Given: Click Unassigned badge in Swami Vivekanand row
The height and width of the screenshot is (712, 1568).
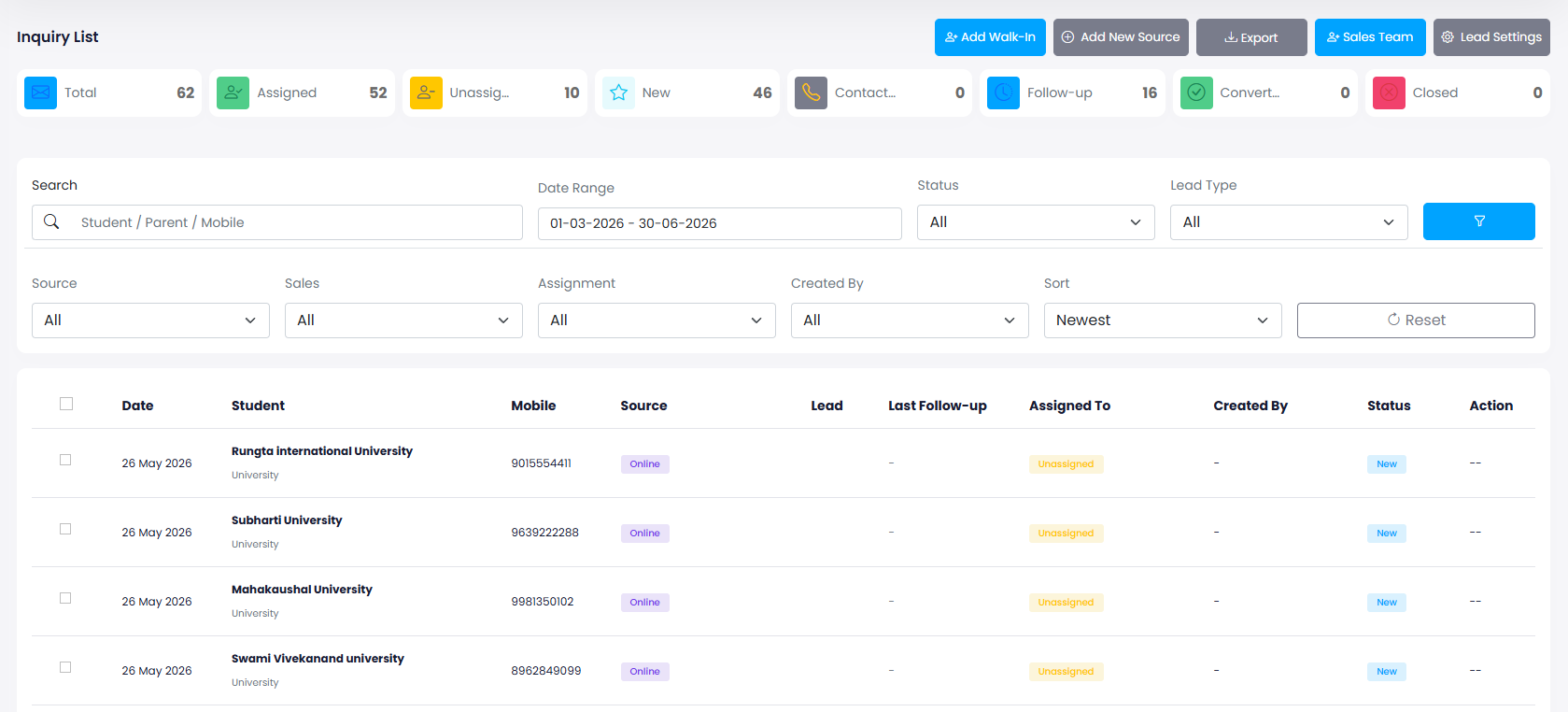Looking at the screenshot, I should (x=1066, y=672).
